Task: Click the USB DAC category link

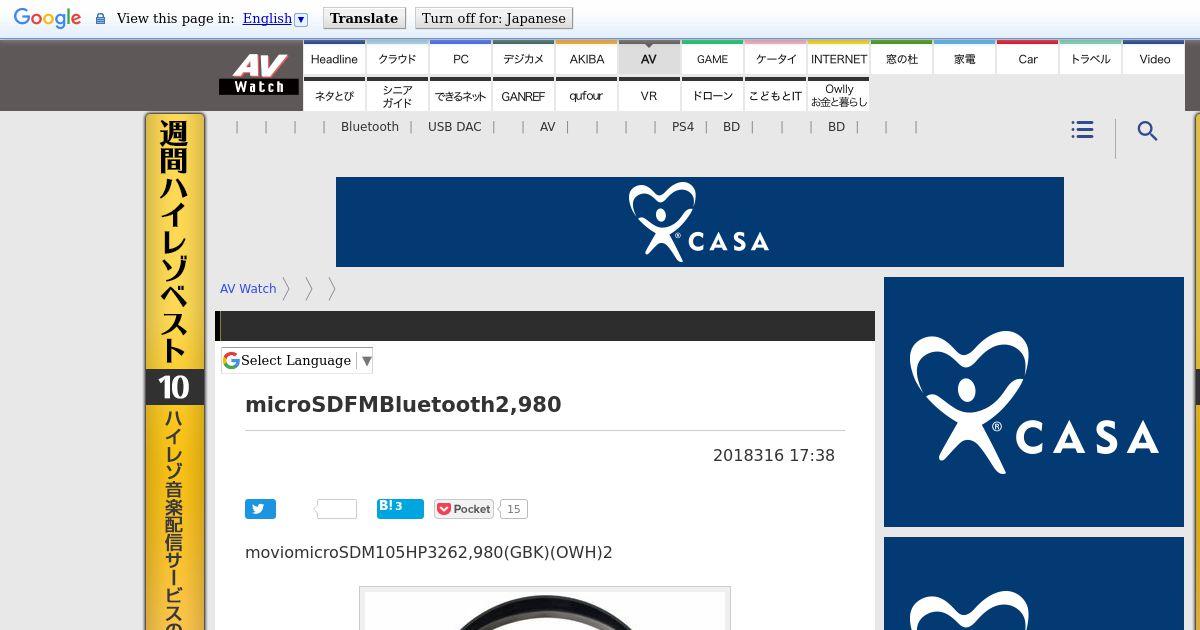Action: pos(455,127)
